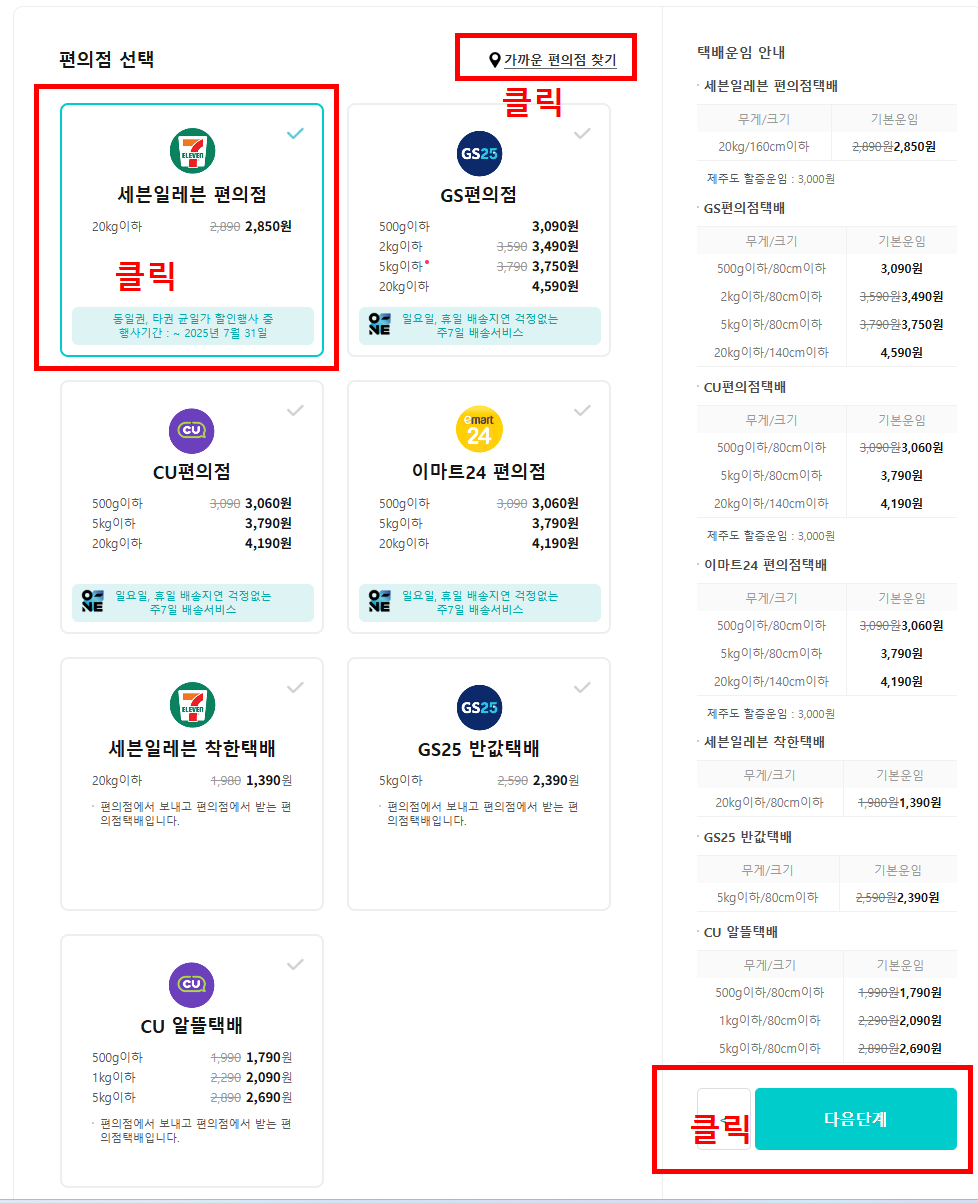Select the GS25 반값택배 card title
978x1203 pixels.
pos(479,749)
